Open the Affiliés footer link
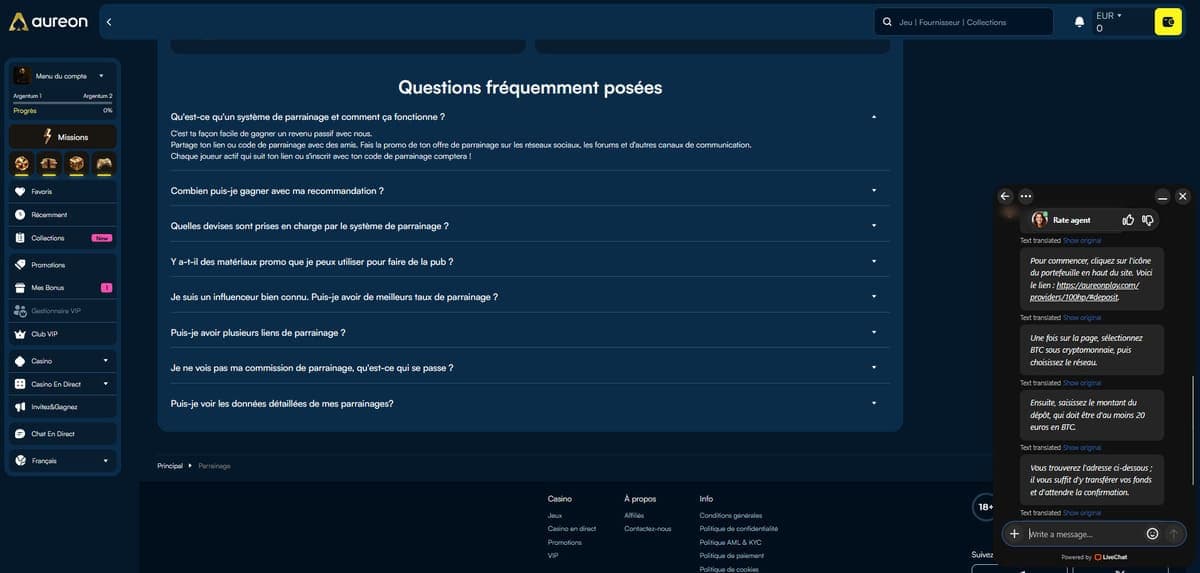The width and height of the screenshot is (1200, 573). click(x=634, y=516)
